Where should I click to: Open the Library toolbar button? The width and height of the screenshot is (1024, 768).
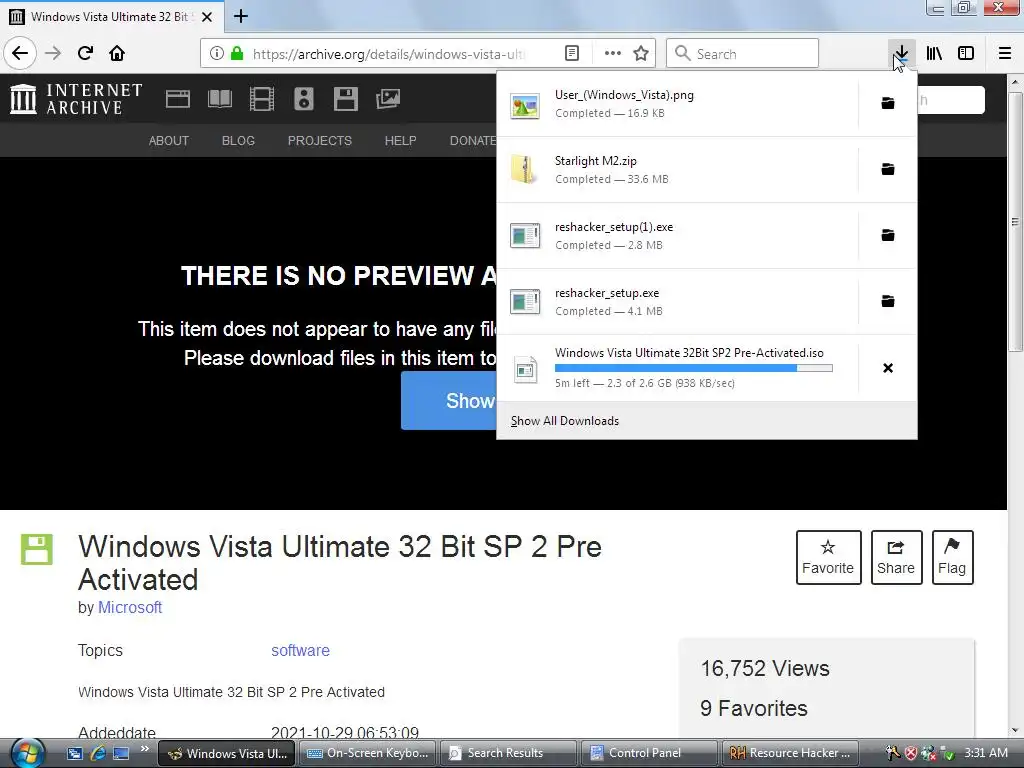pyautogui.click(x=934, y=54)
